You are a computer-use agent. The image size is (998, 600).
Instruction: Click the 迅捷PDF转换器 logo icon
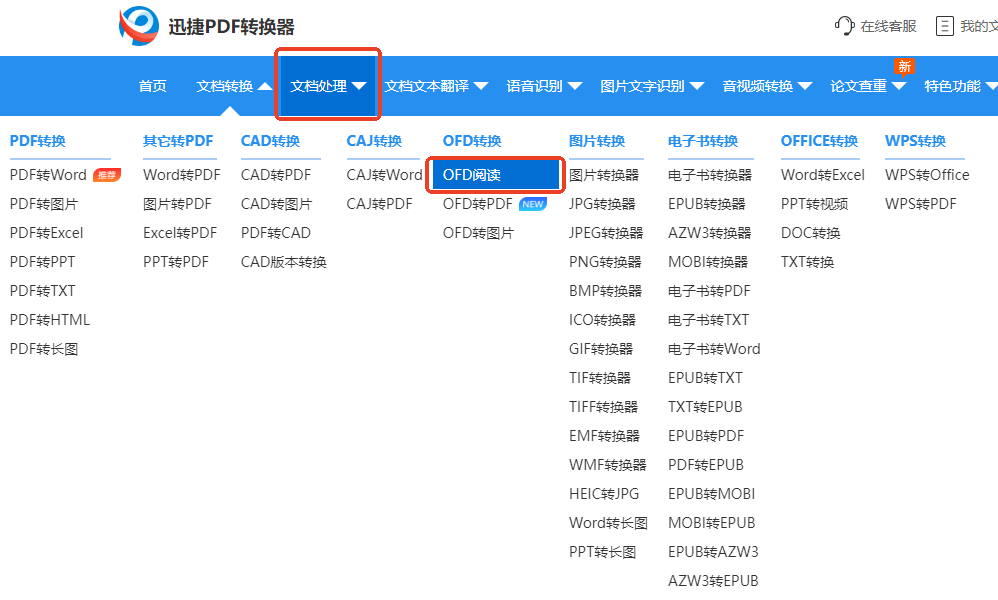pyautogui.click(x=138, y=26)
